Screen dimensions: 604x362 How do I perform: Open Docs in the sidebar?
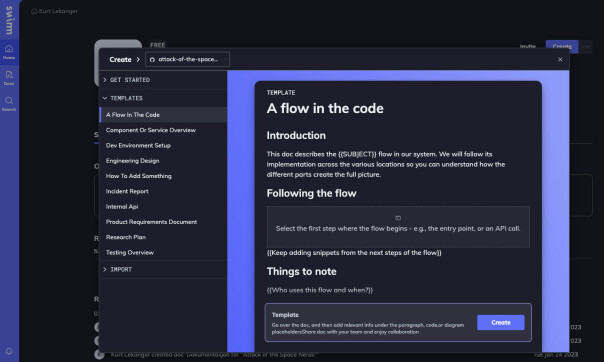click(9, 78)
